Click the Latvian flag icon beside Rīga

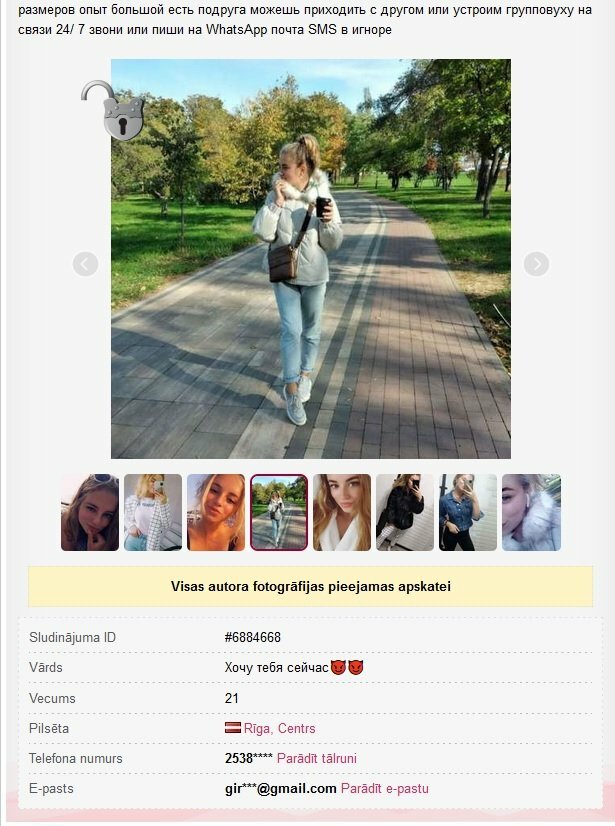pyautogui.click(x=232, y=728)
